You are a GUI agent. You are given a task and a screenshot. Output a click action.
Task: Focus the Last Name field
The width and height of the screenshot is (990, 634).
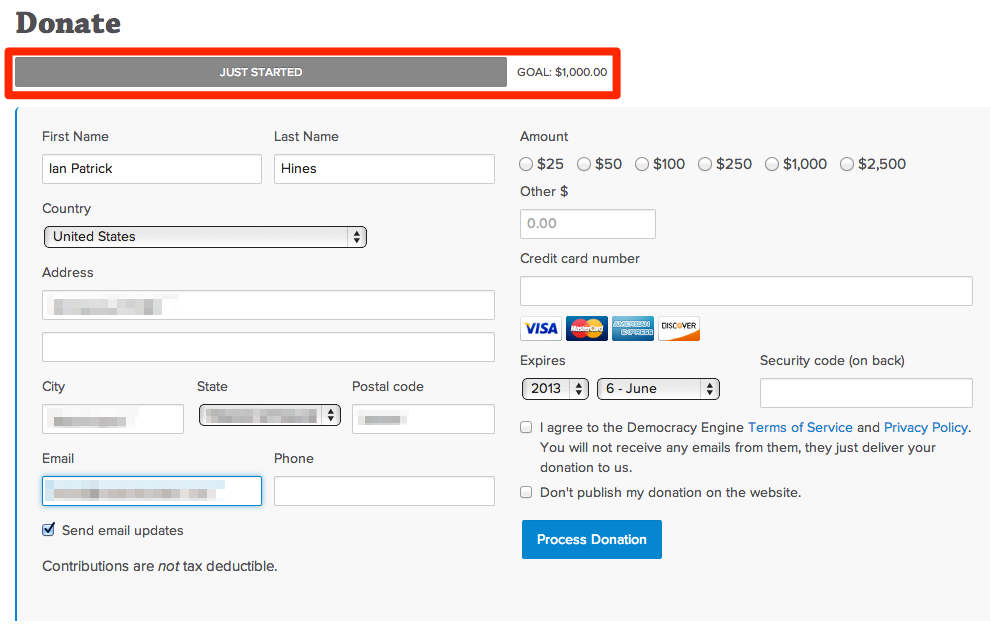[x=384, y=169]
